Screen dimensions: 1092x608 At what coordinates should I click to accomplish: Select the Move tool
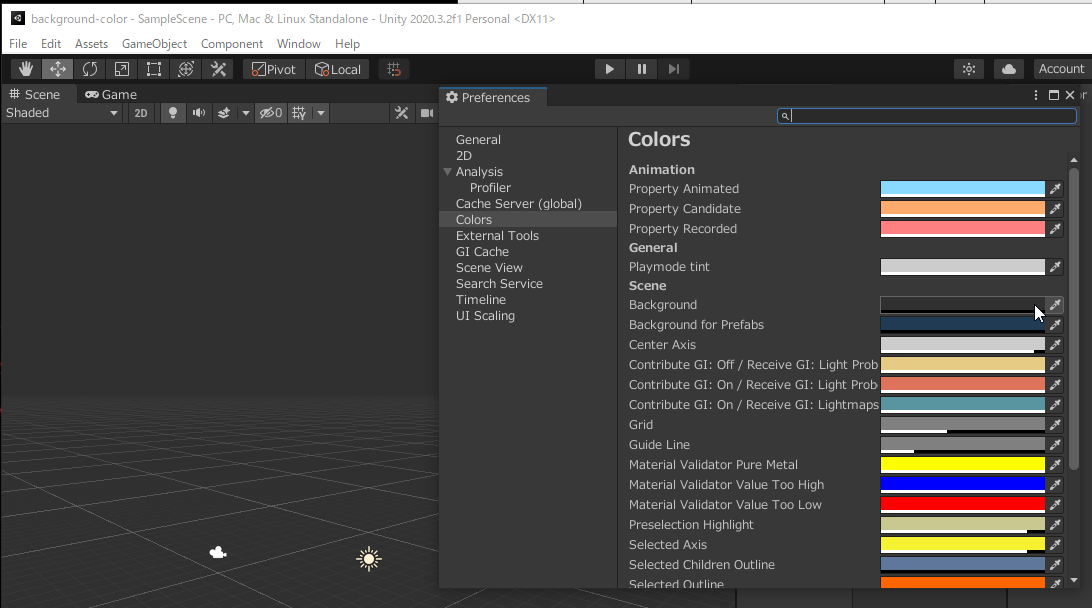point(57,68)
